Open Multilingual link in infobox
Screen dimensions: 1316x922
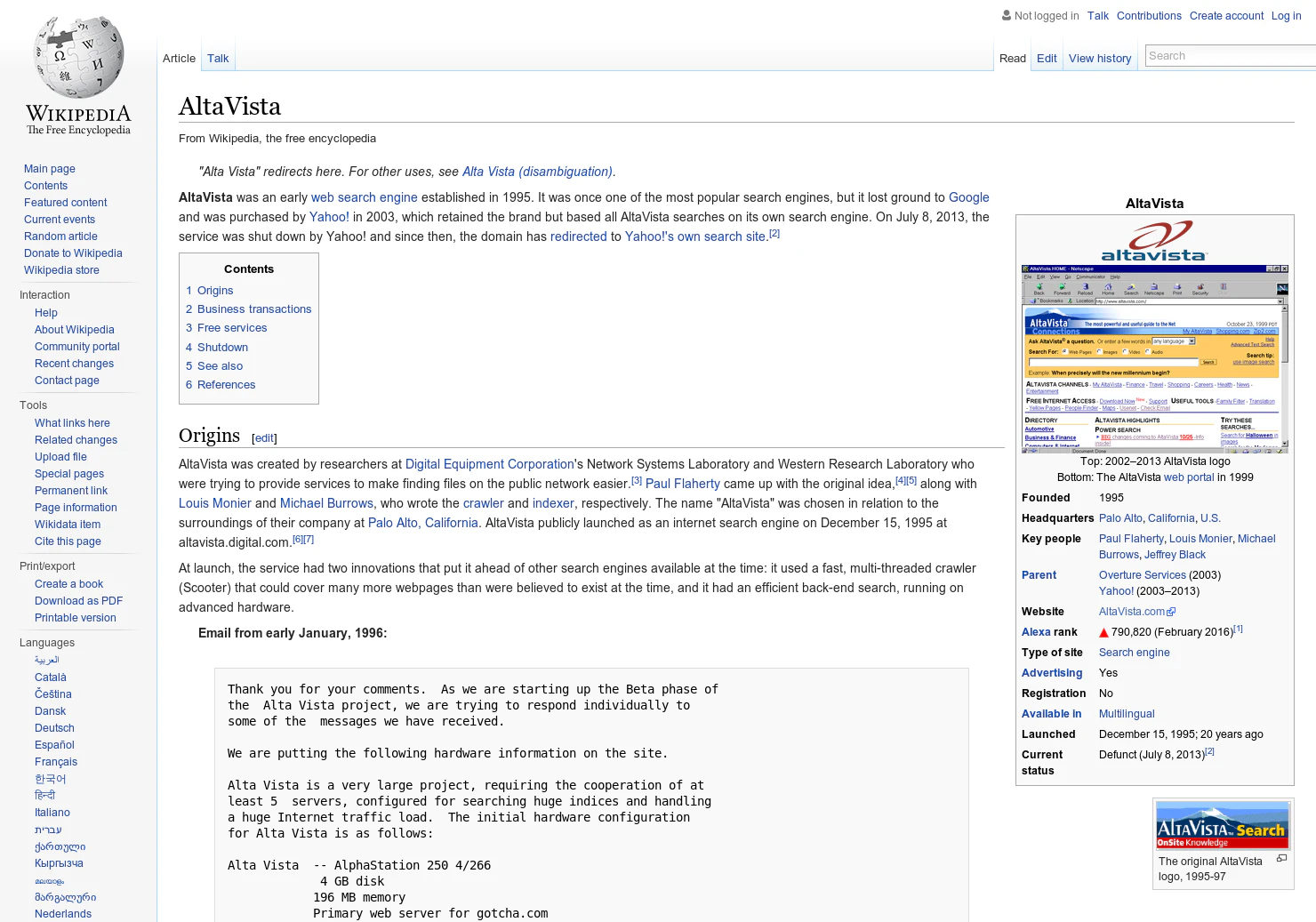pos(1127,714)
